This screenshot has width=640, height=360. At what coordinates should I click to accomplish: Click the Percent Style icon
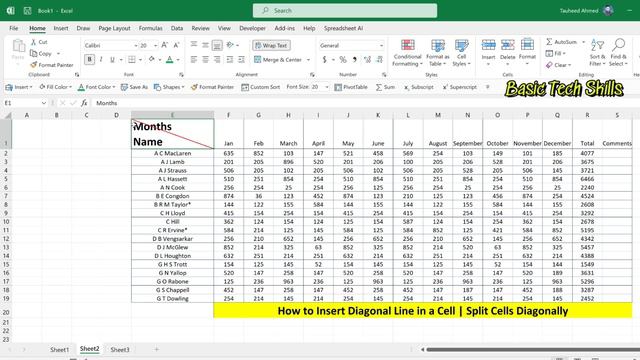(343, 60)
